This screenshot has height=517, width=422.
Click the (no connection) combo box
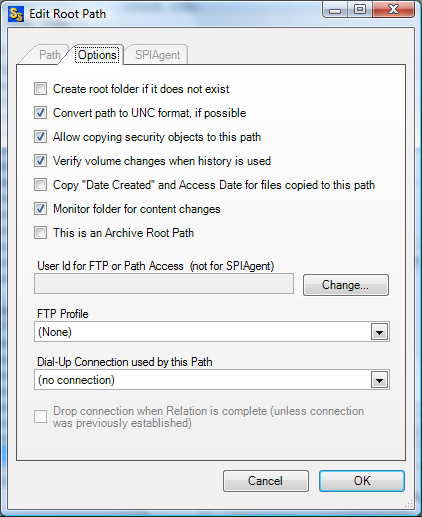tap(212, 380)
